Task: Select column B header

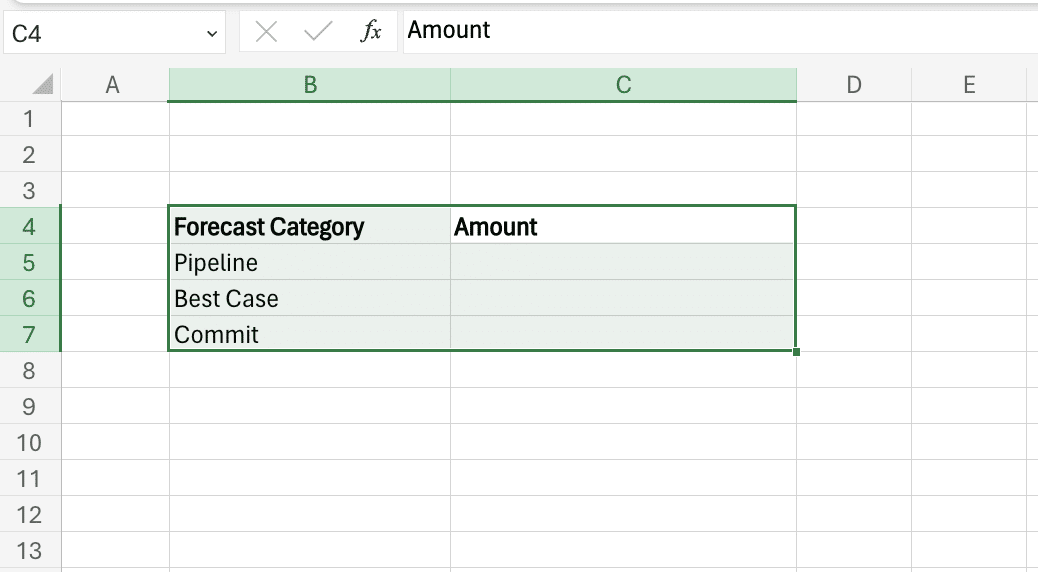Action: pyautogui.click(x=310, y=85)
